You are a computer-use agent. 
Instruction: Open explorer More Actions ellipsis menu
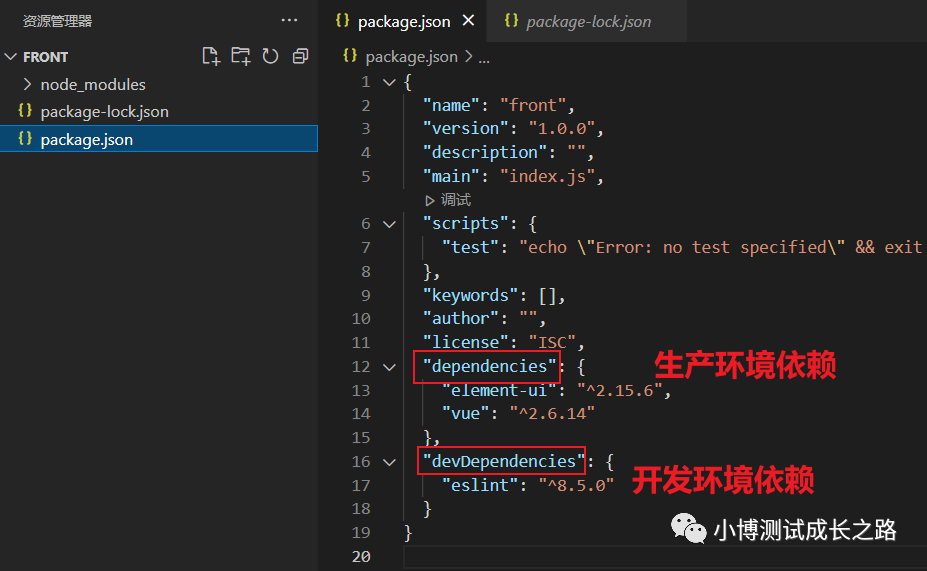coord(290,20)
